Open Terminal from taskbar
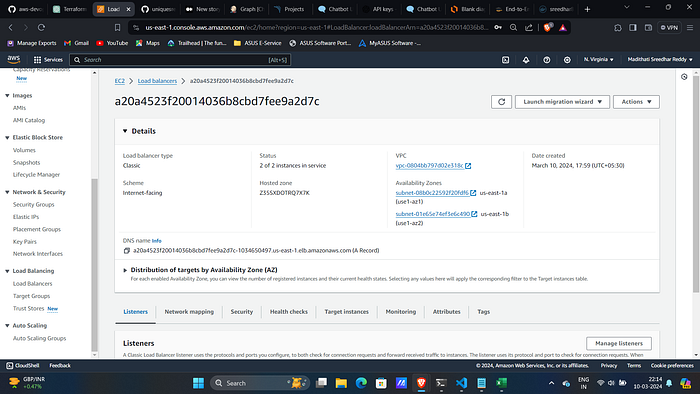This screenshot has height=394, width=700. 441,383
